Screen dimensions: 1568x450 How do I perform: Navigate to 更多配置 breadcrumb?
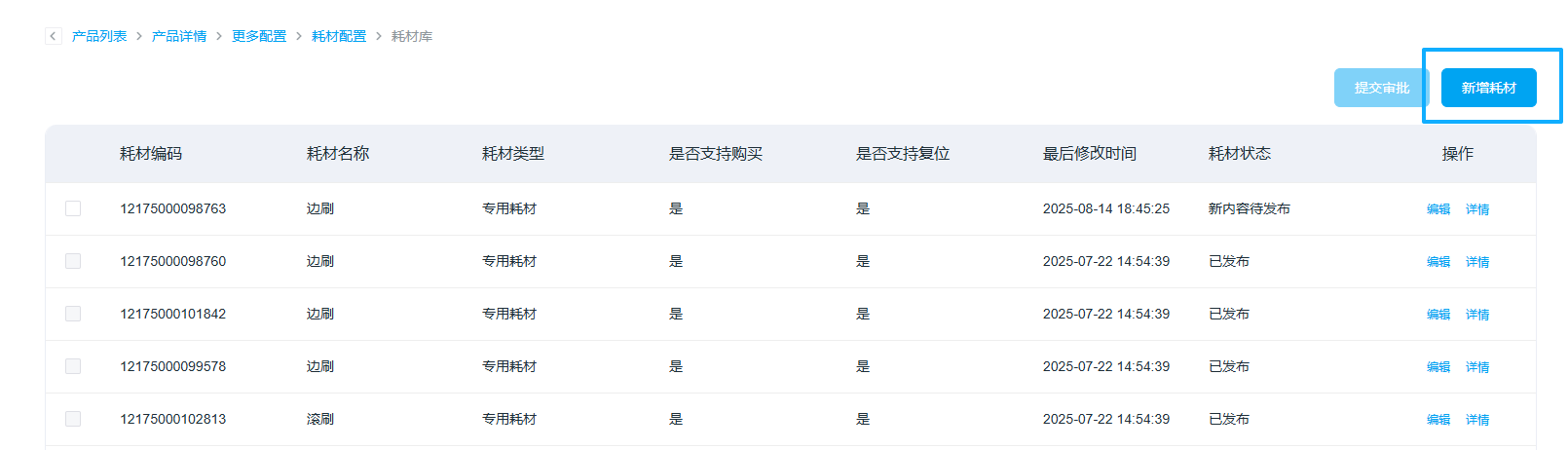click(x=259, y=36)
